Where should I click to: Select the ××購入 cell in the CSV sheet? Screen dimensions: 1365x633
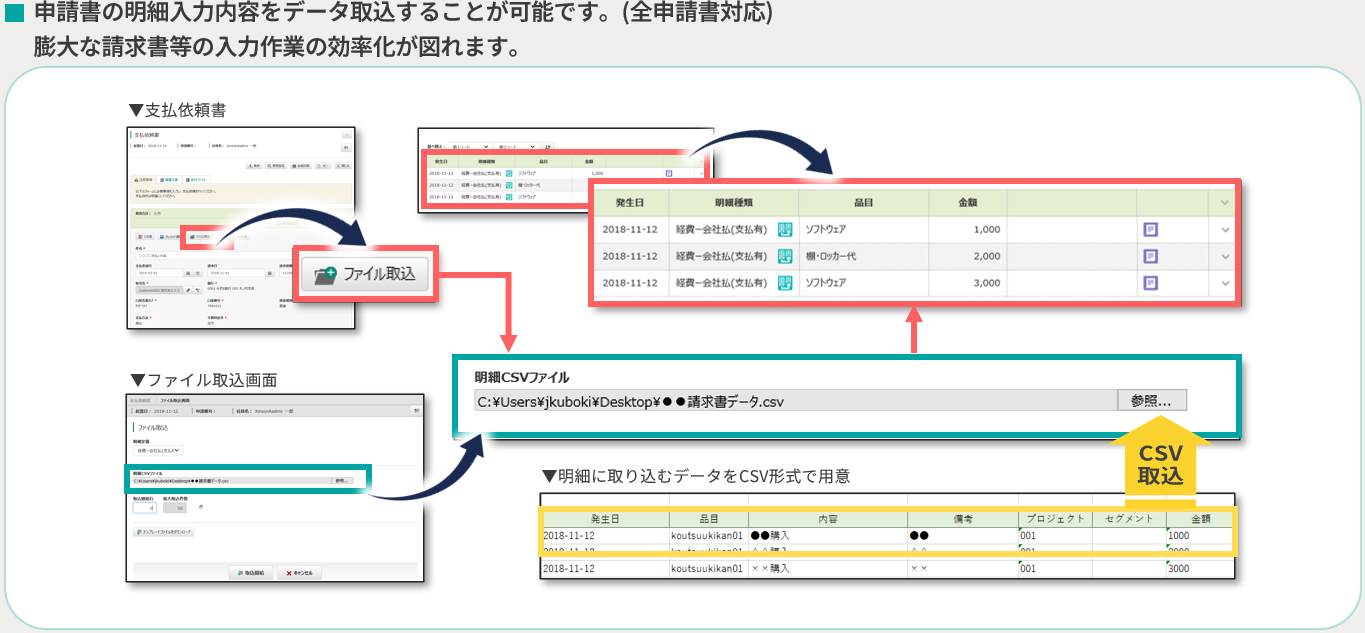pyautogui.click(x=828, y=568)
